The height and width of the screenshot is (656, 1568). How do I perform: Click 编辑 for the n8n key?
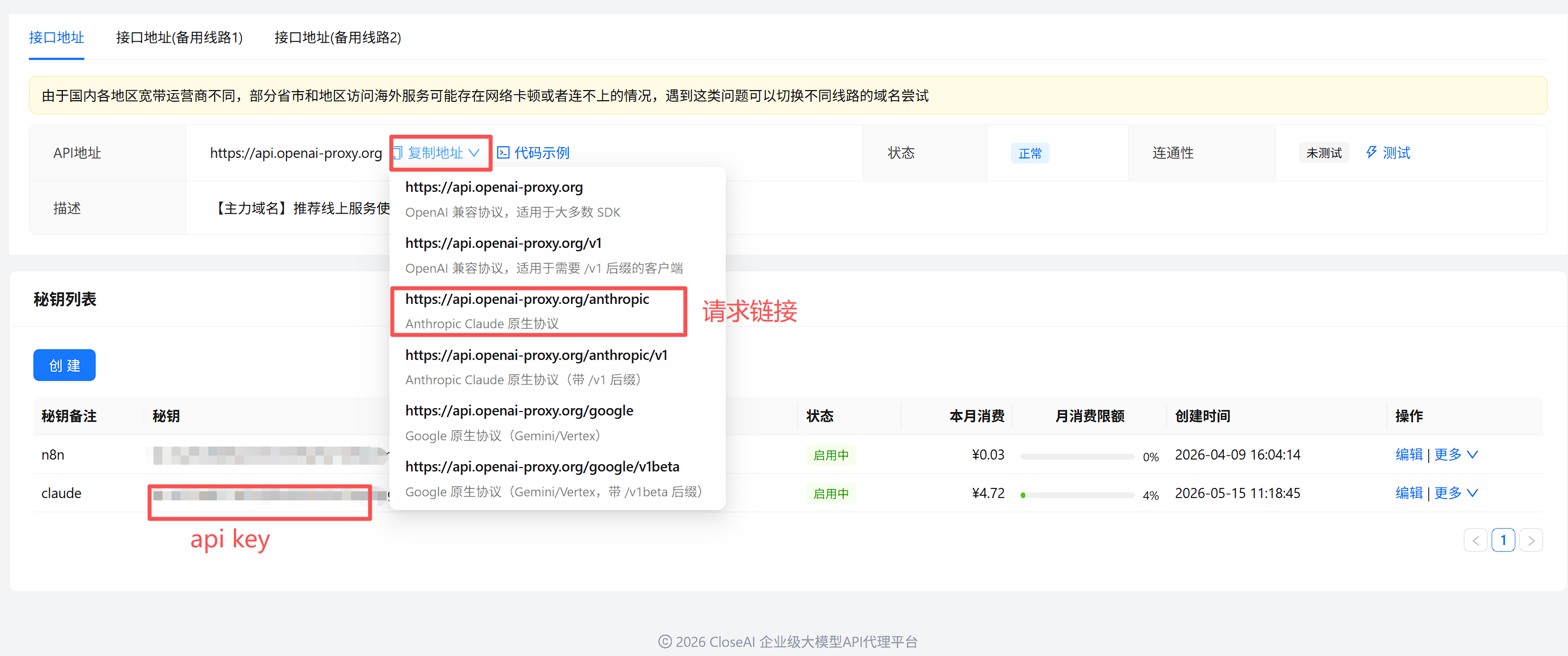click(1408, 455)
